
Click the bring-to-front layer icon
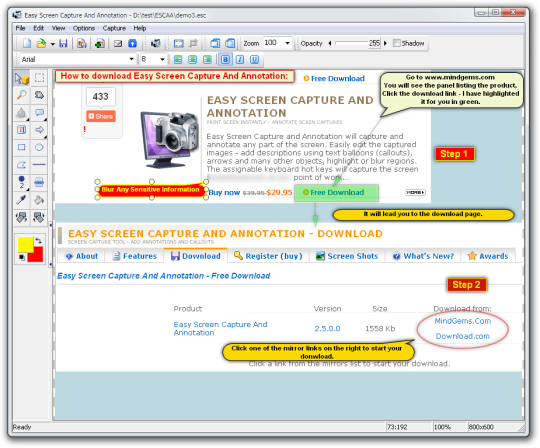pyautogui.click(x=215, y=43)
